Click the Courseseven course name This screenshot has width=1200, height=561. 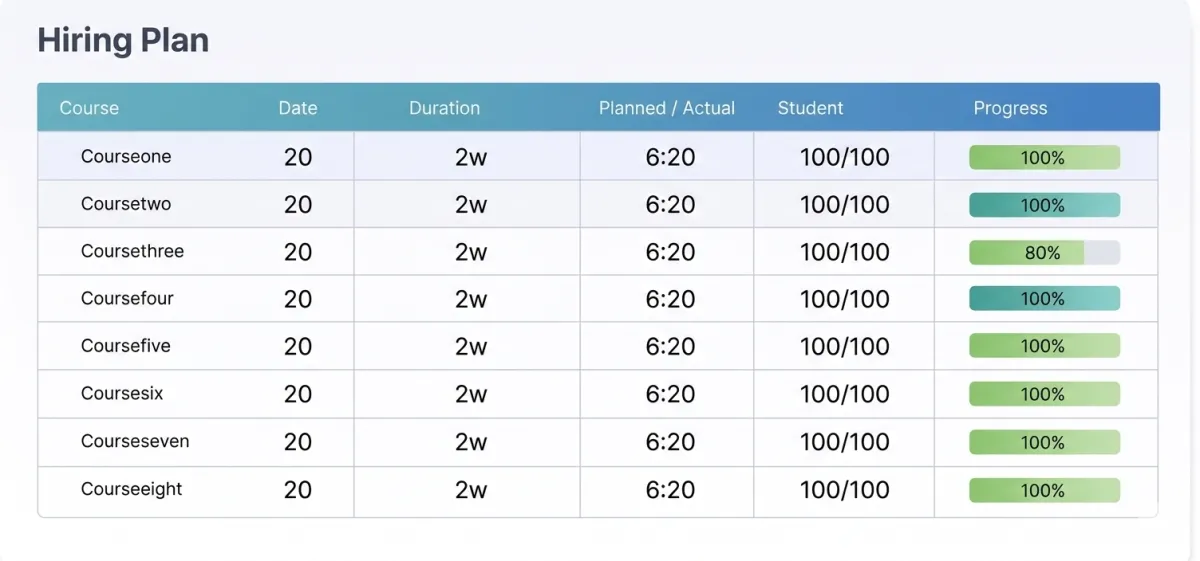[x=135, y=442]
